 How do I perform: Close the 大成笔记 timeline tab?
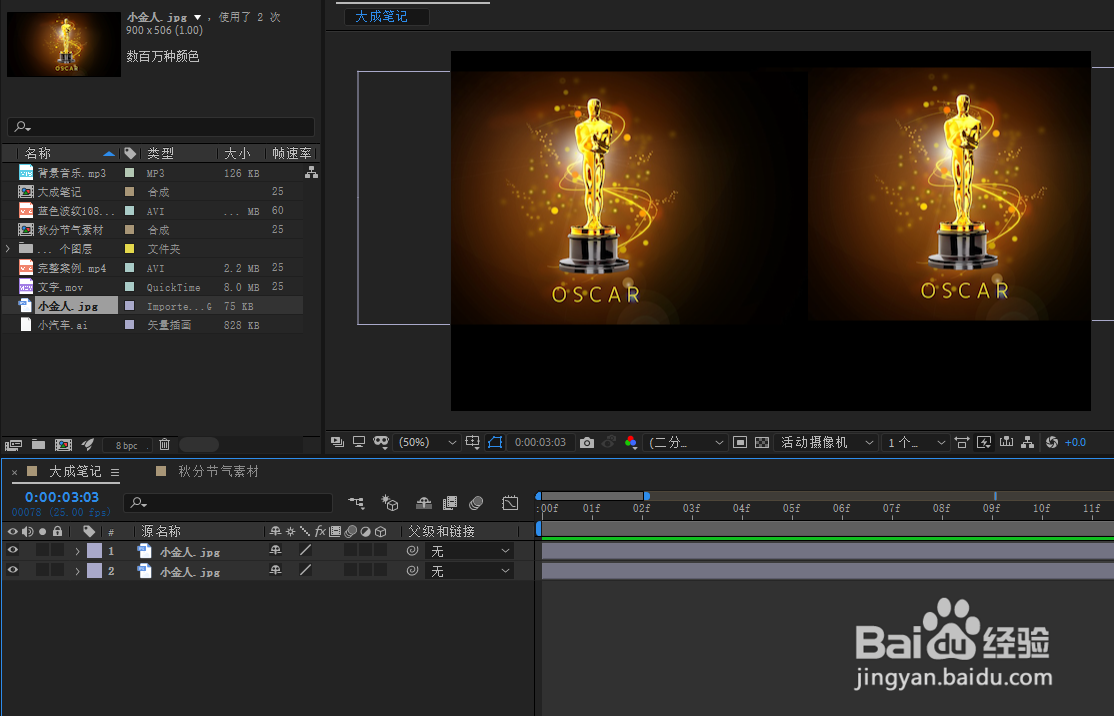tap(14, 472)
